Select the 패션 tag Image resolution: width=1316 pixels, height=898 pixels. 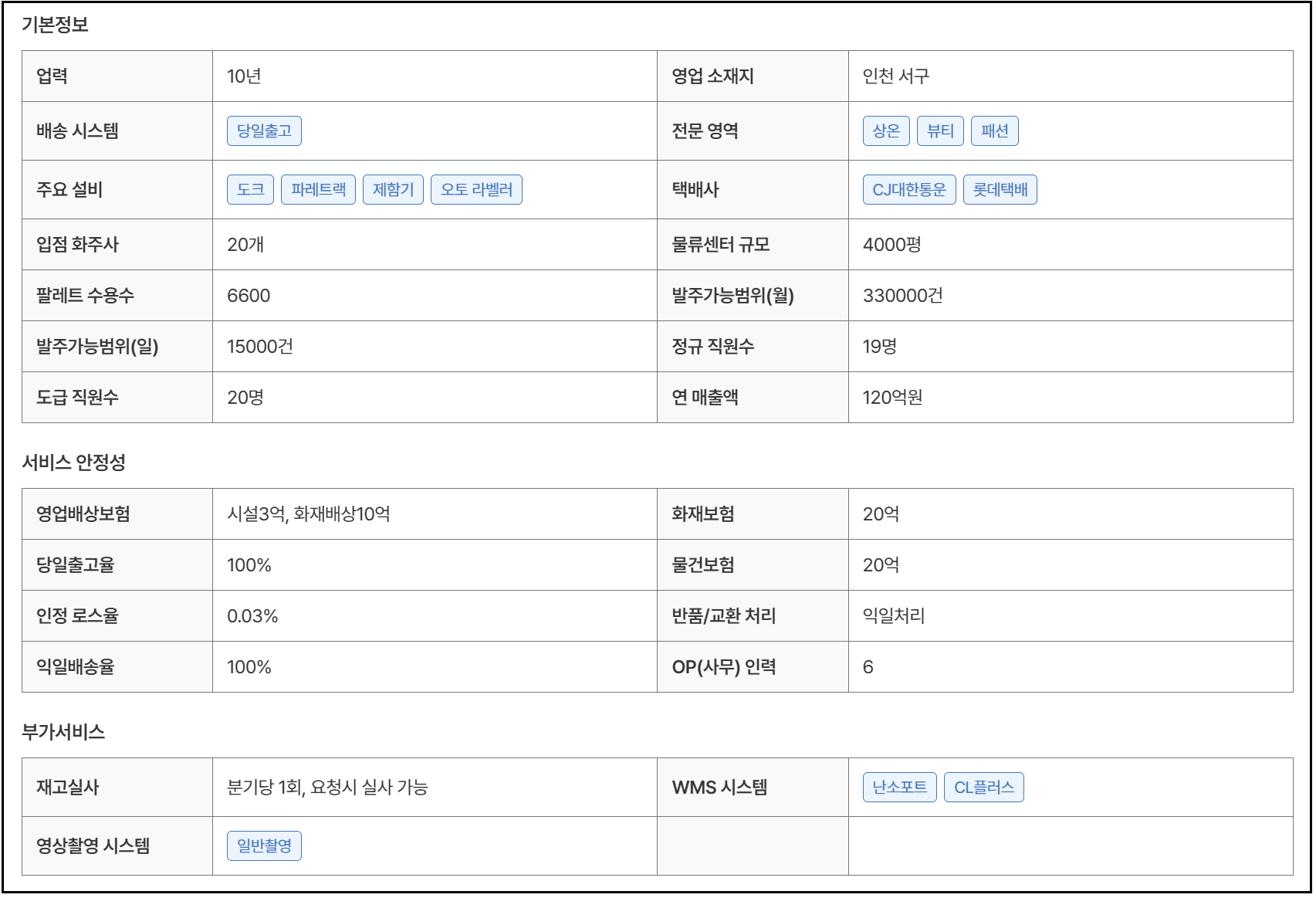[994, 131]
